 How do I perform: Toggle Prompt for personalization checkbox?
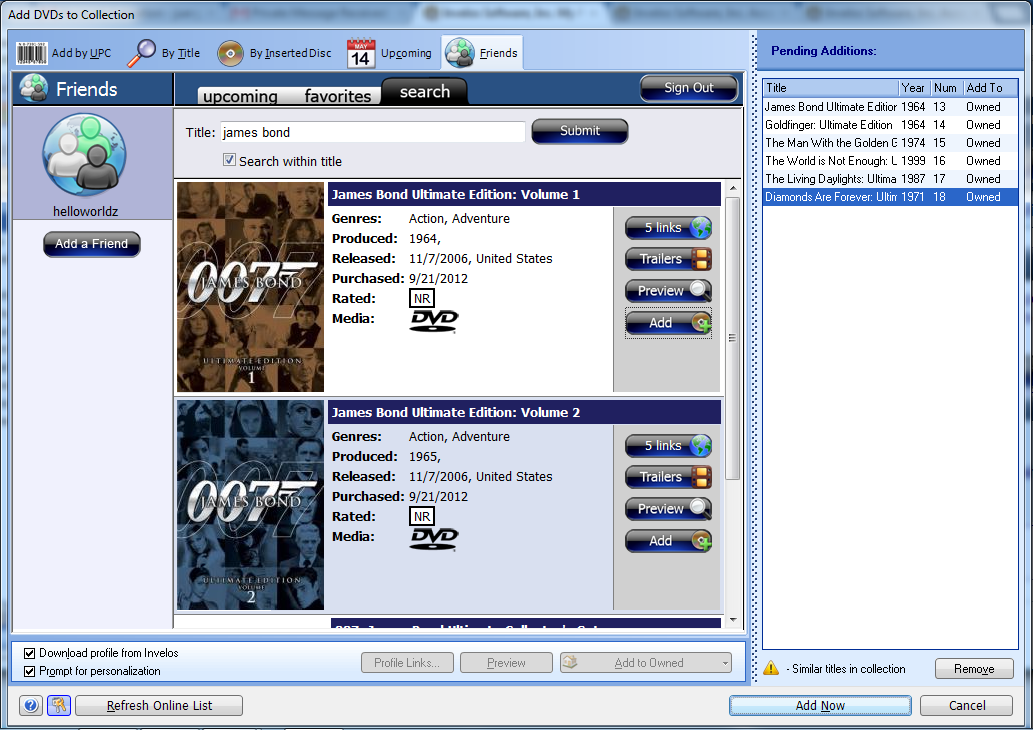tap(29, 671)
